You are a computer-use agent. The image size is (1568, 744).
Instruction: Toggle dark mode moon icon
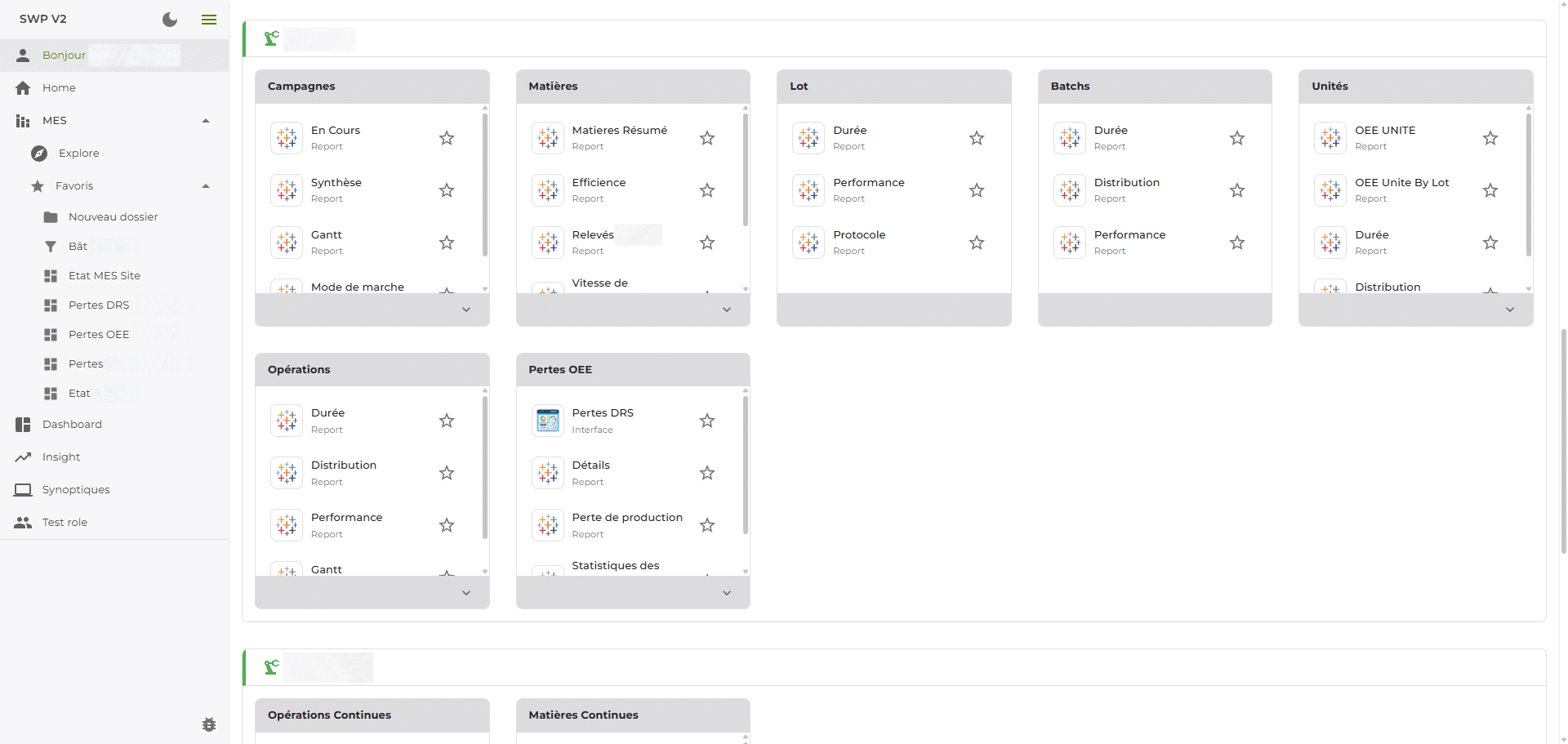170,20
